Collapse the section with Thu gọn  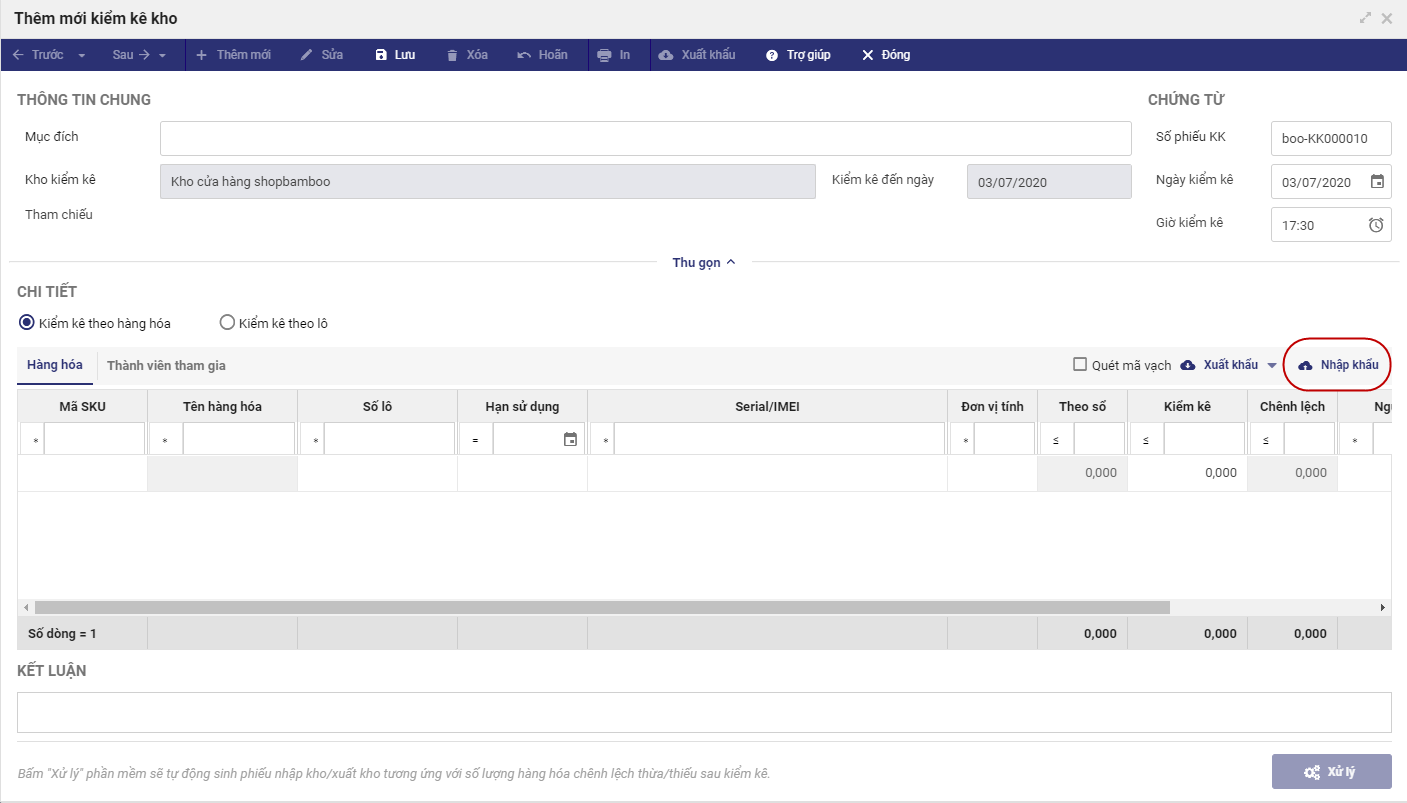704,262
